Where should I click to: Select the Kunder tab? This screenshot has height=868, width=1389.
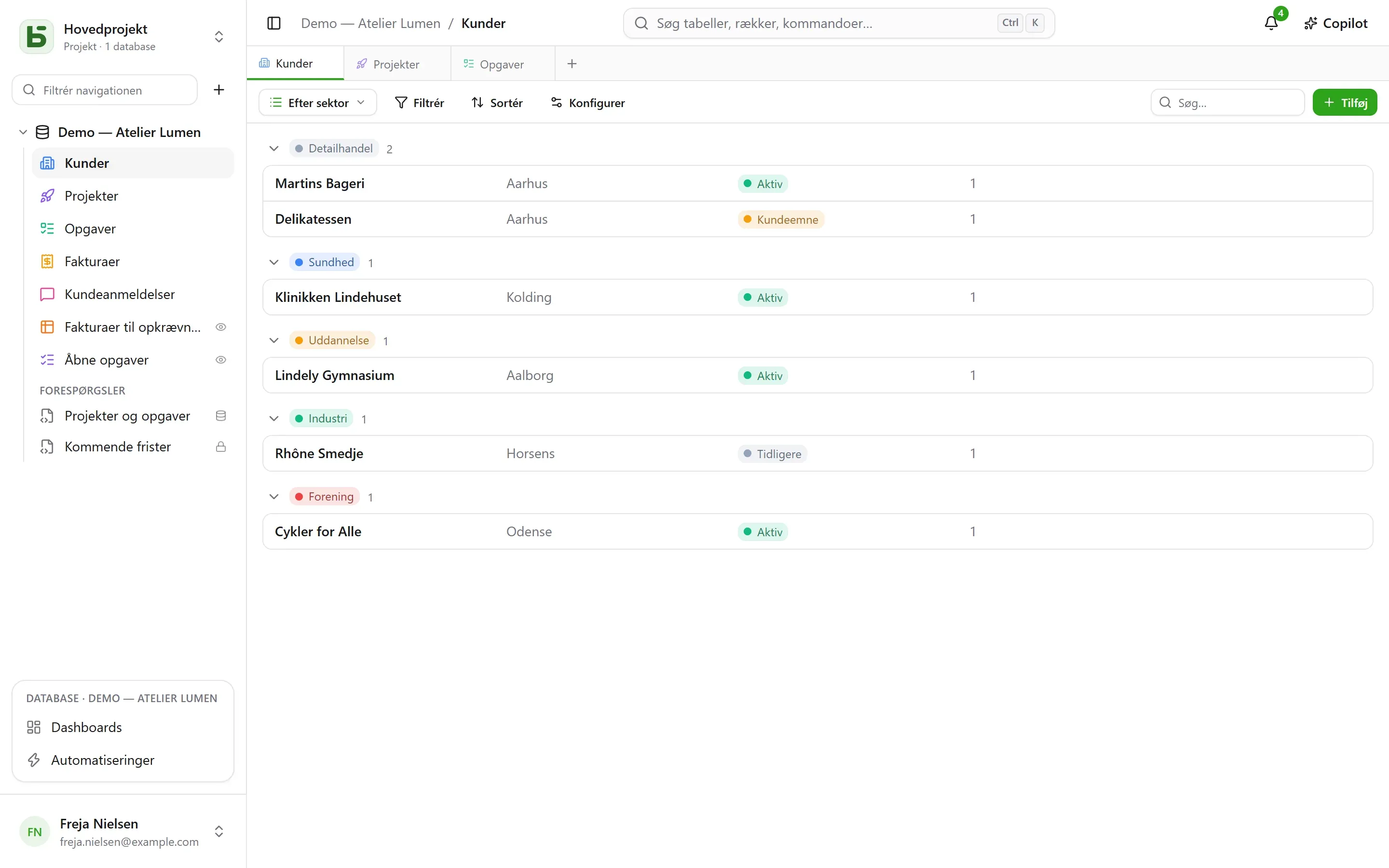pyautogui.click(x=295, y=63)
